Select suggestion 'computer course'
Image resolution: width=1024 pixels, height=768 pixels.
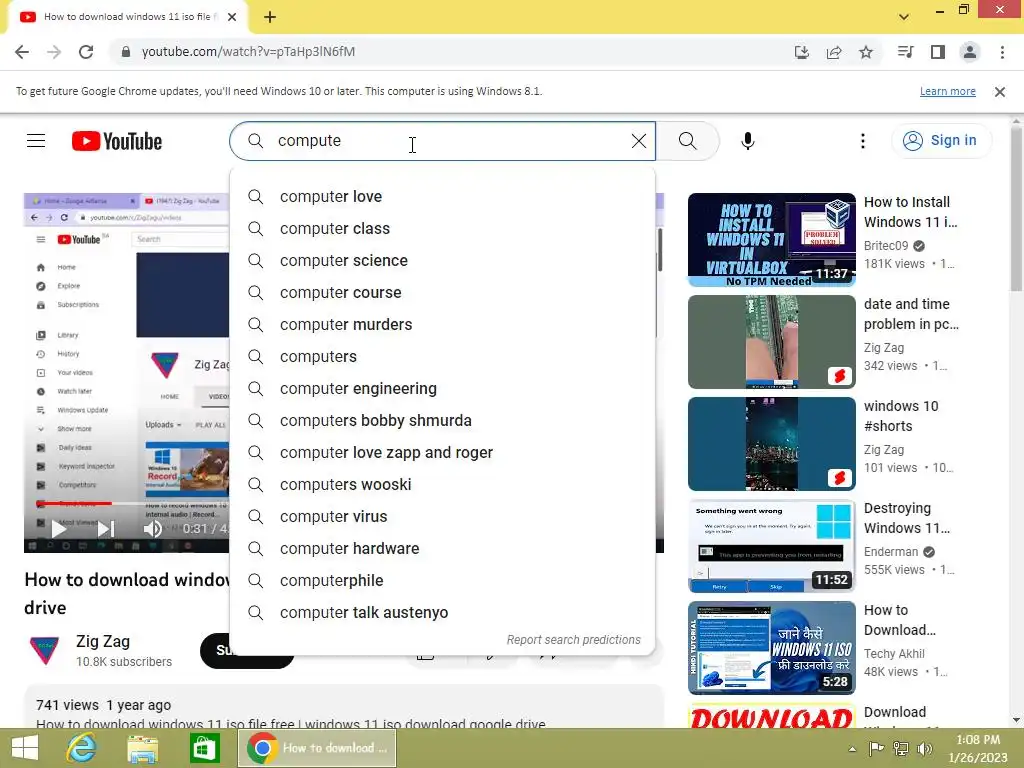pyautogui.click(x=442, y=293)
